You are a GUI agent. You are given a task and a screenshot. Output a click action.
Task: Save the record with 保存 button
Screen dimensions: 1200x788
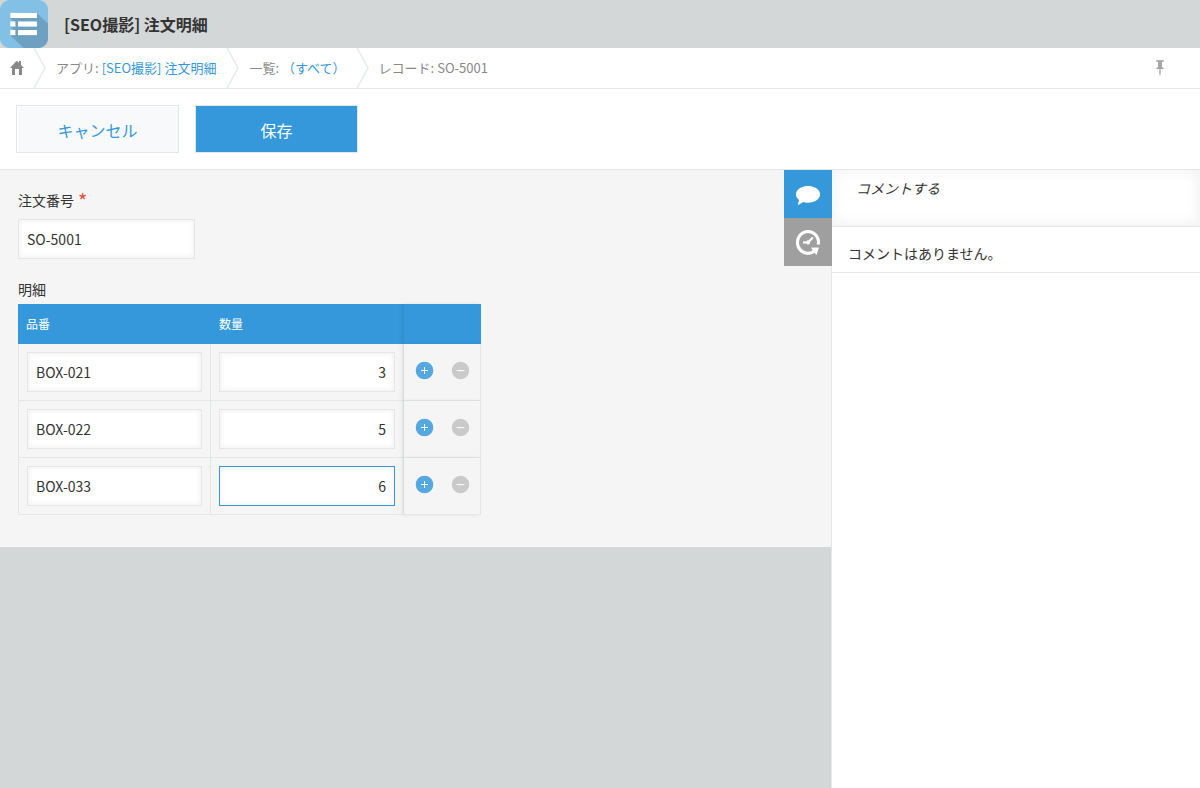coord(276,129)
